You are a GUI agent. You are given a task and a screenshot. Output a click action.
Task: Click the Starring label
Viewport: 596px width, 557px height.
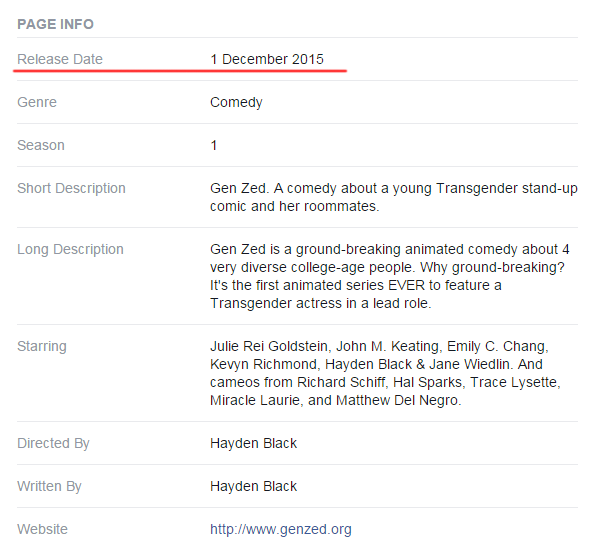42,346
